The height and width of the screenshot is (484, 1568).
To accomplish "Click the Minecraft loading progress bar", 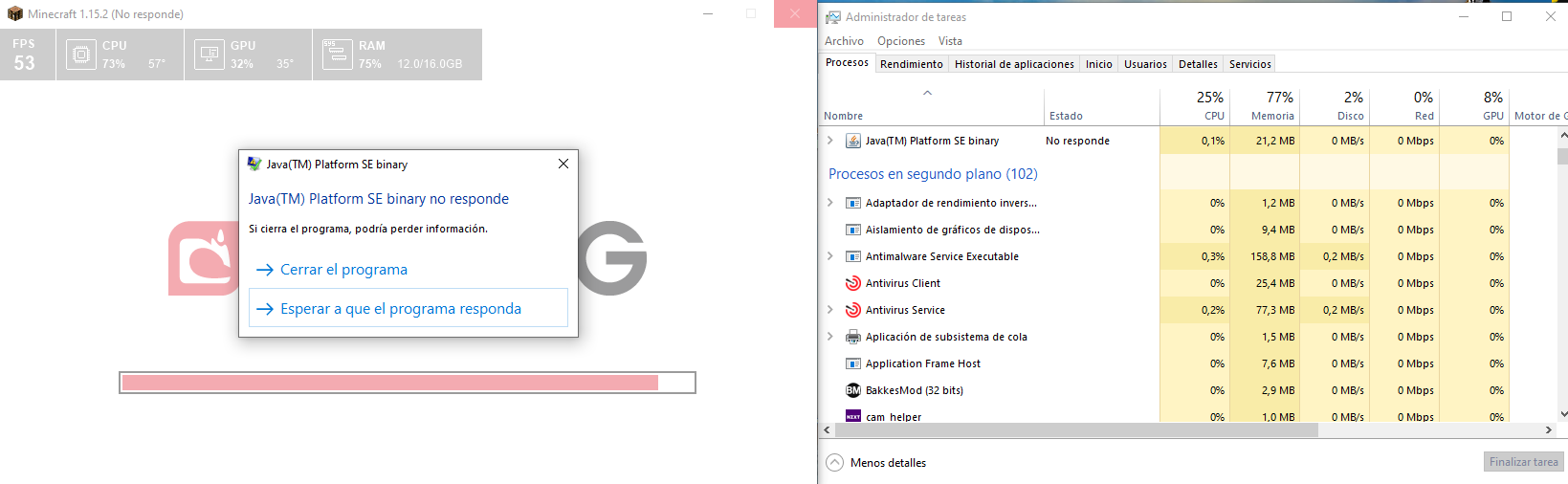I will [408, 383].
